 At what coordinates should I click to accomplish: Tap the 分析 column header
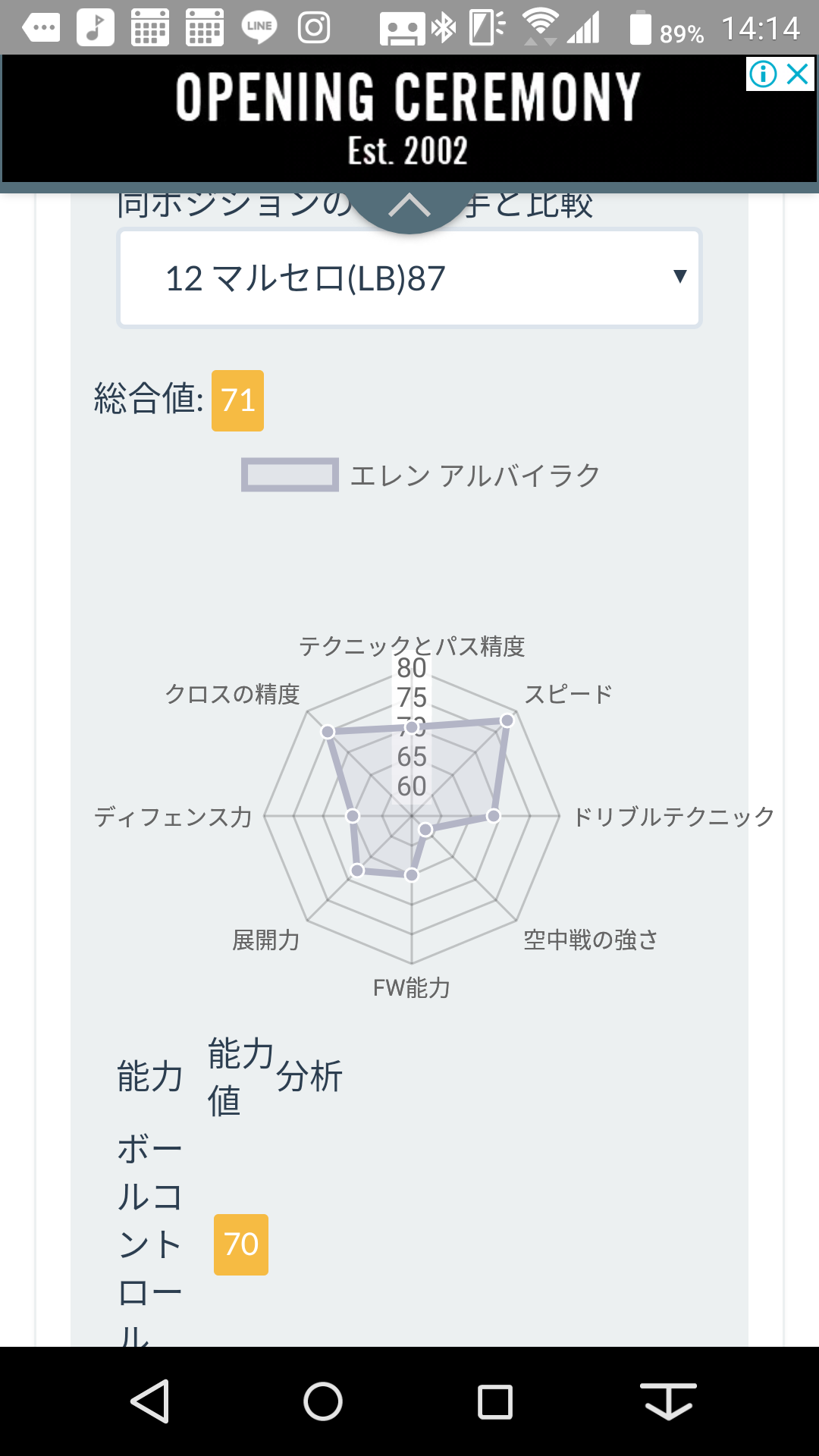coord(309,1077)
